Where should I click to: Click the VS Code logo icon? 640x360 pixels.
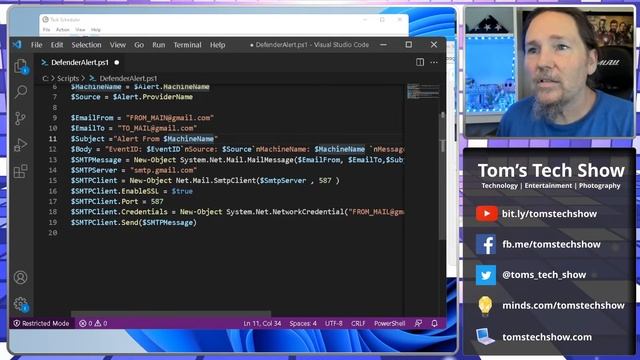click(17, 44)
